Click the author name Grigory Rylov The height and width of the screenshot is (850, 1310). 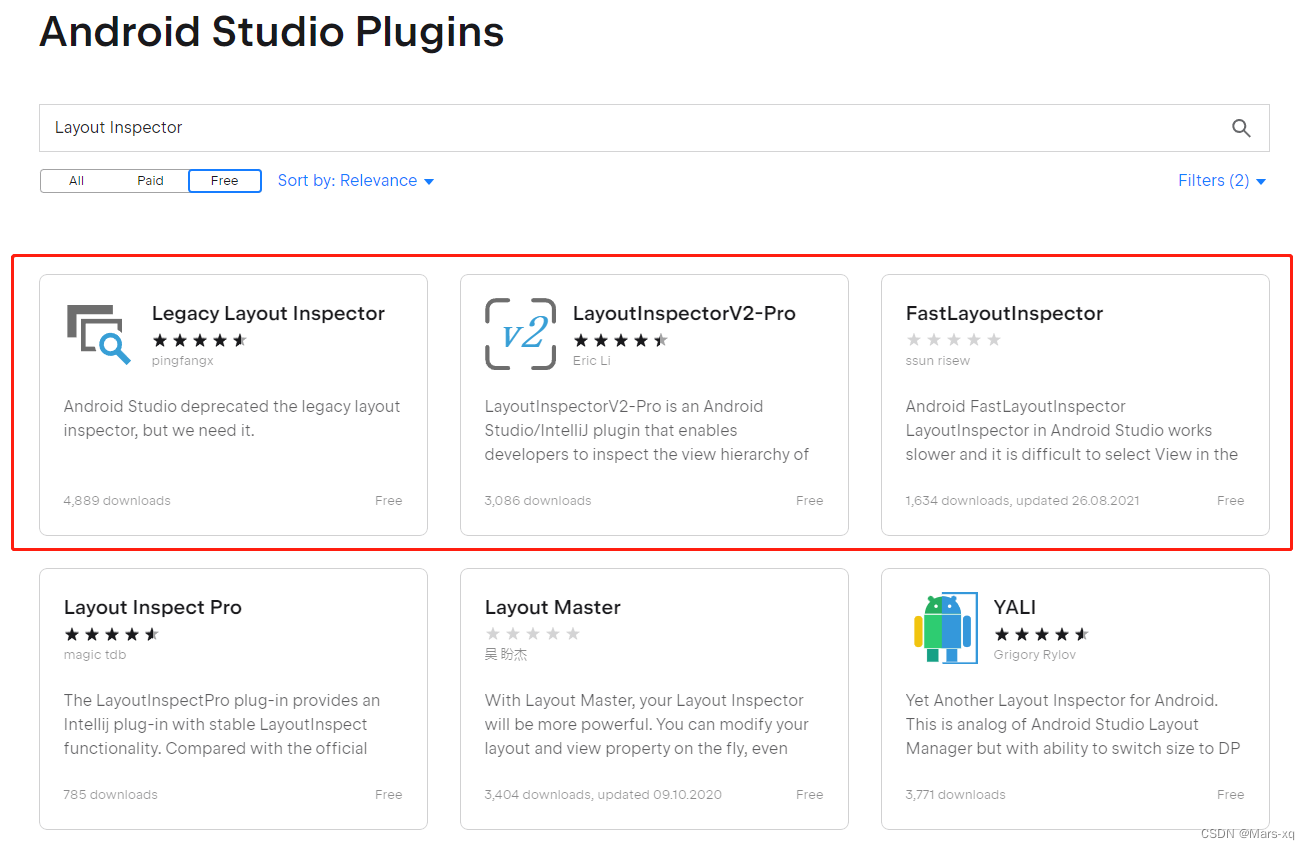point(1035,655)
